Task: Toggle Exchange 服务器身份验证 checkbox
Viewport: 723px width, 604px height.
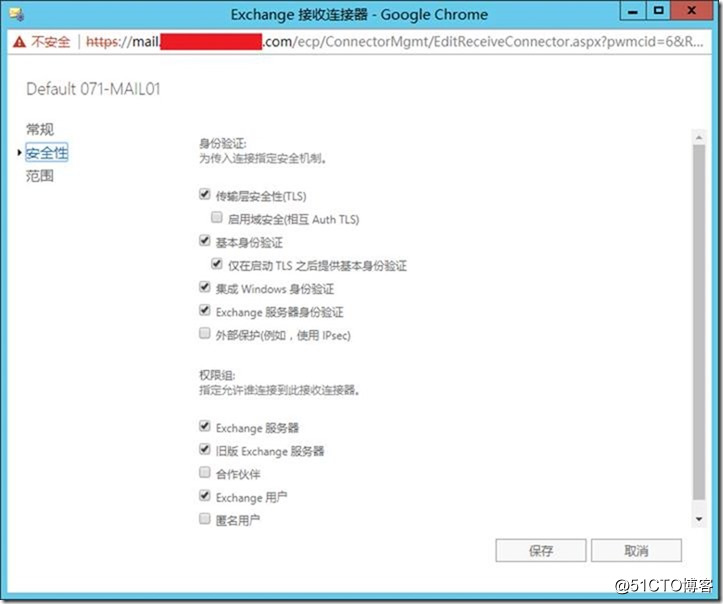Action: [x=205, y=310]
